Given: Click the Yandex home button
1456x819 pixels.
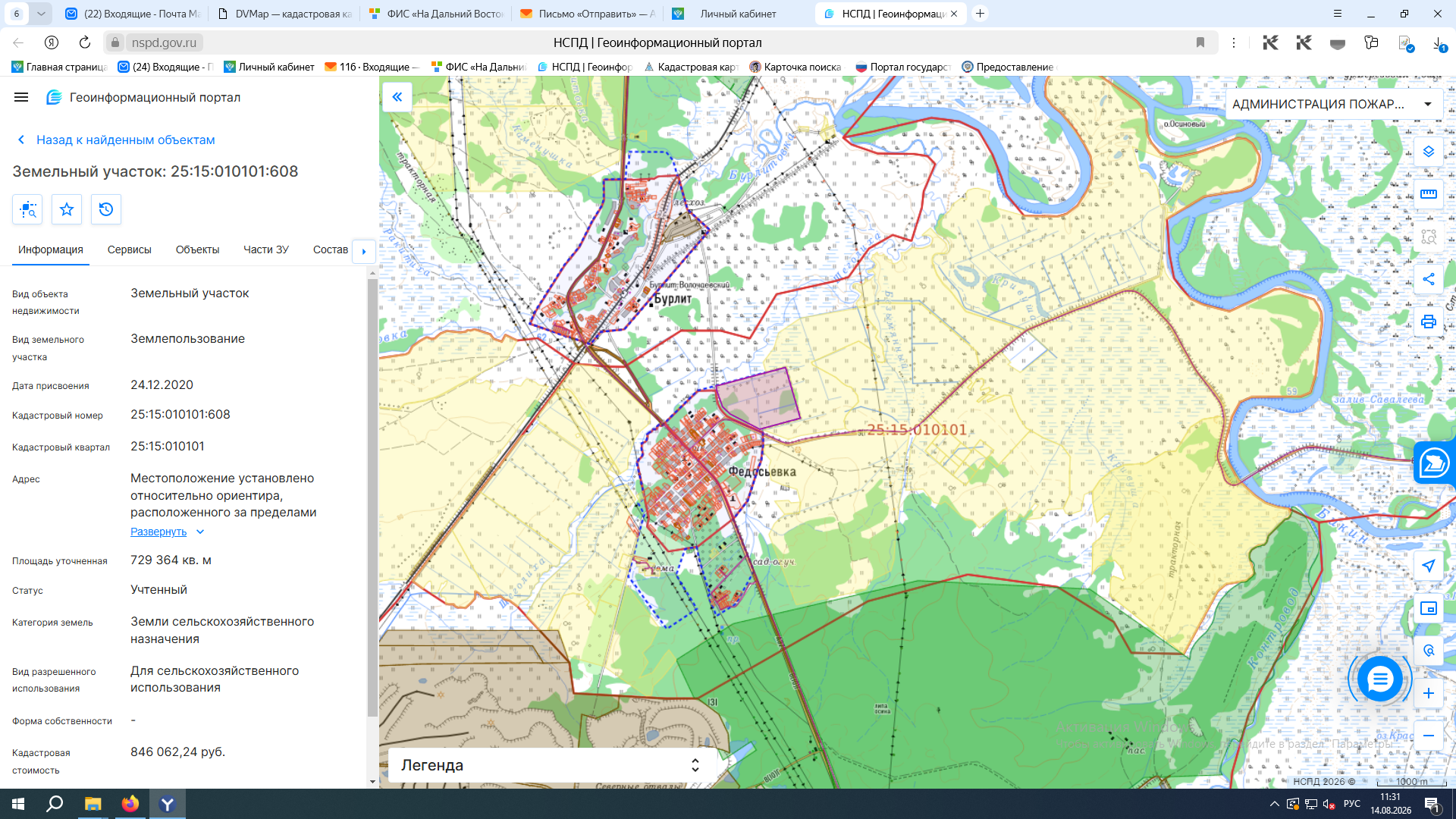Looking at the screenshot, I should point(52,42).
